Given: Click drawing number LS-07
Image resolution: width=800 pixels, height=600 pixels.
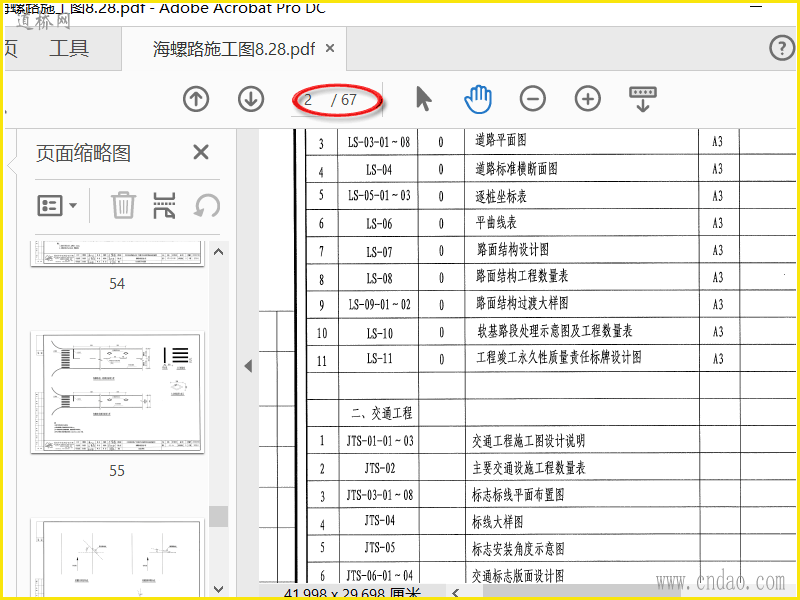Looking at the screenshot, I should [x=379, y=252].
